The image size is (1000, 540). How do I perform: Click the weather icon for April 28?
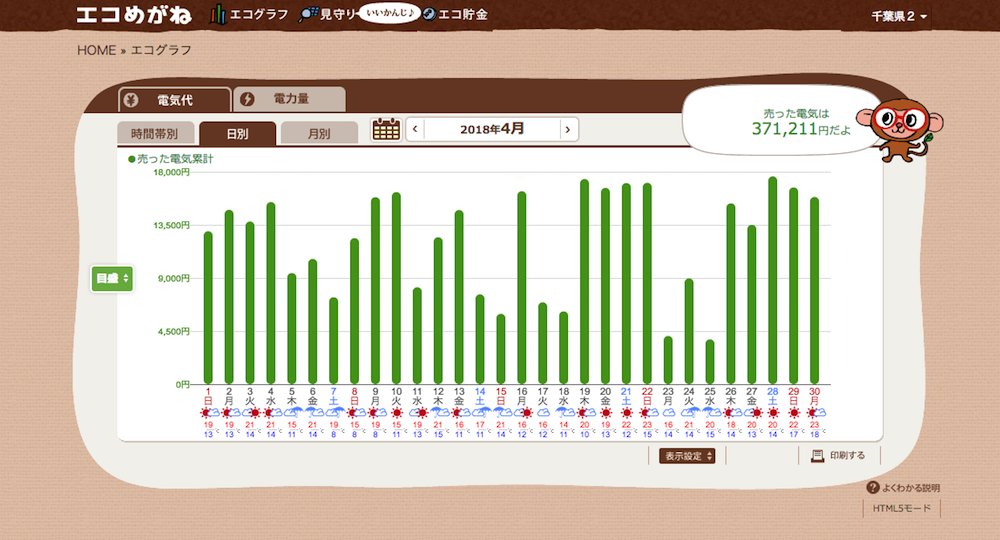click(772, 413)
